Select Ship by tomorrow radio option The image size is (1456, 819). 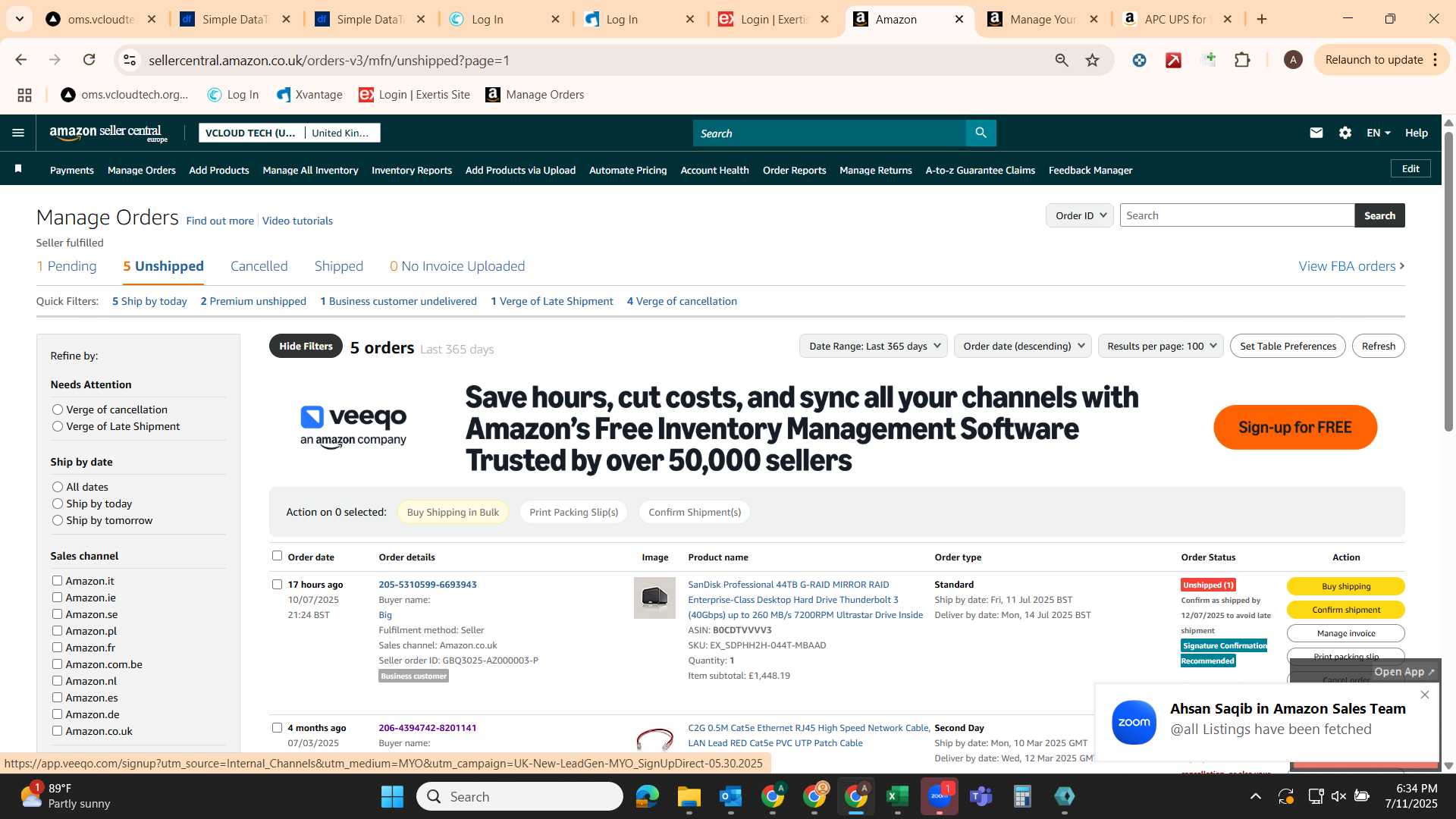[x=57, y=520]
